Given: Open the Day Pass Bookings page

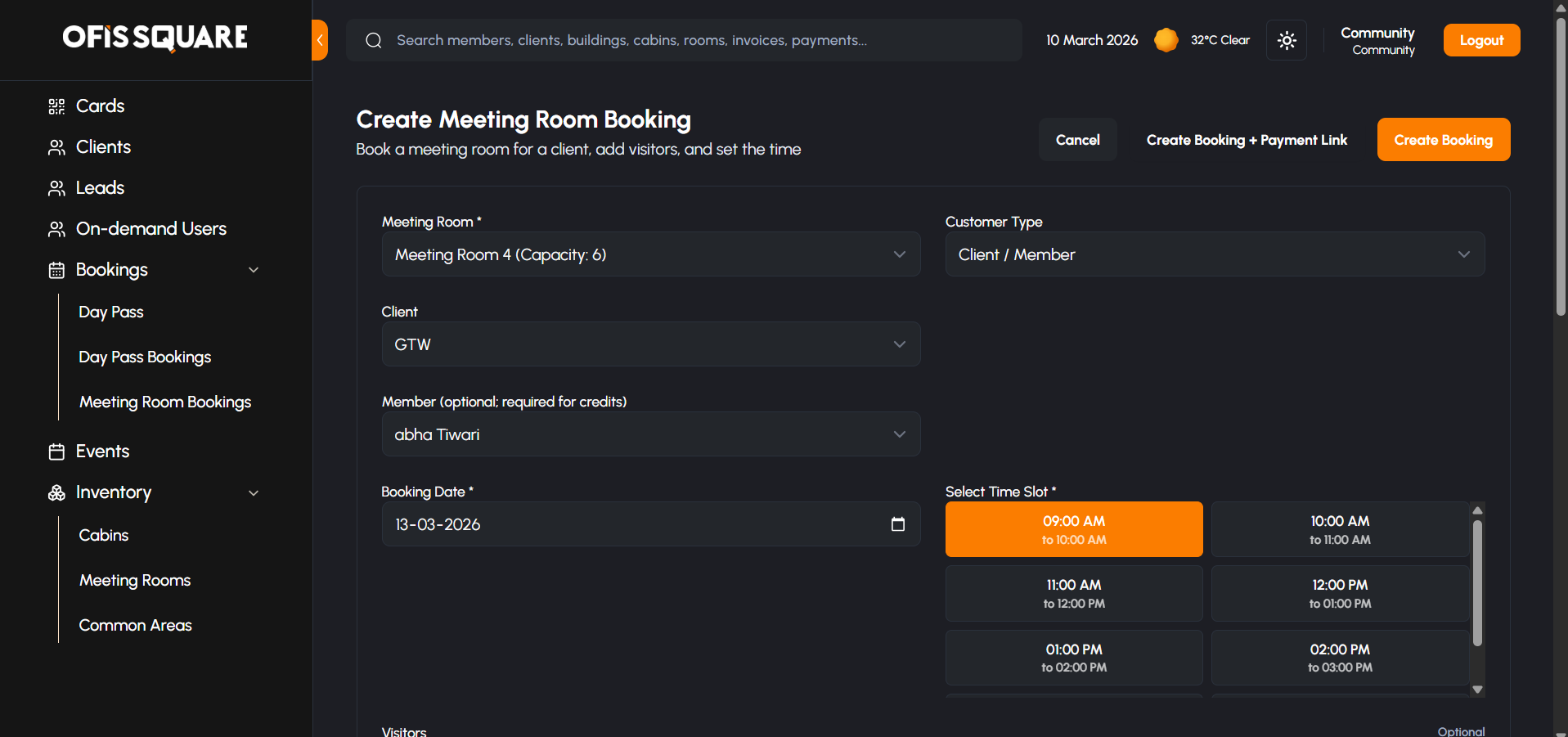Looking at the screenshot, I should (145, 357).
